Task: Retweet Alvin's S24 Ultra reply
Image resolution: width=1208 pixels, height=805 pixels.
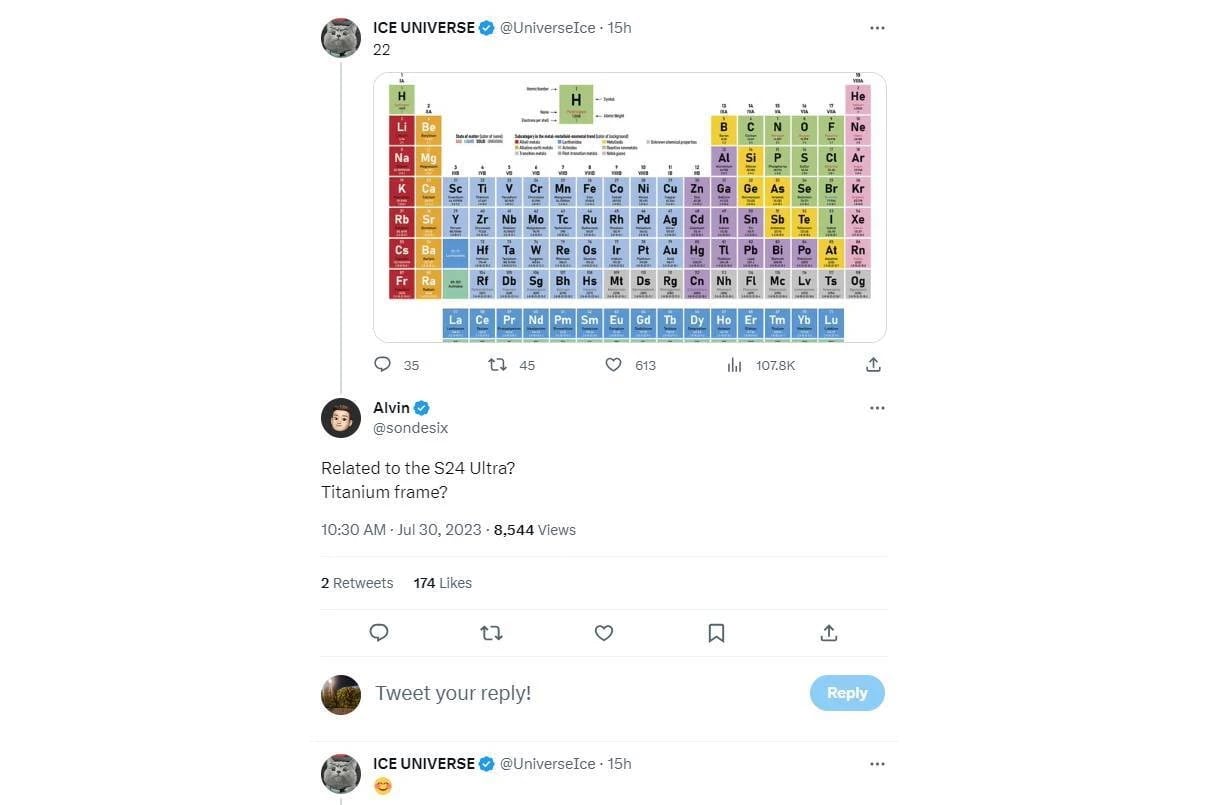Action: point(491,632)
